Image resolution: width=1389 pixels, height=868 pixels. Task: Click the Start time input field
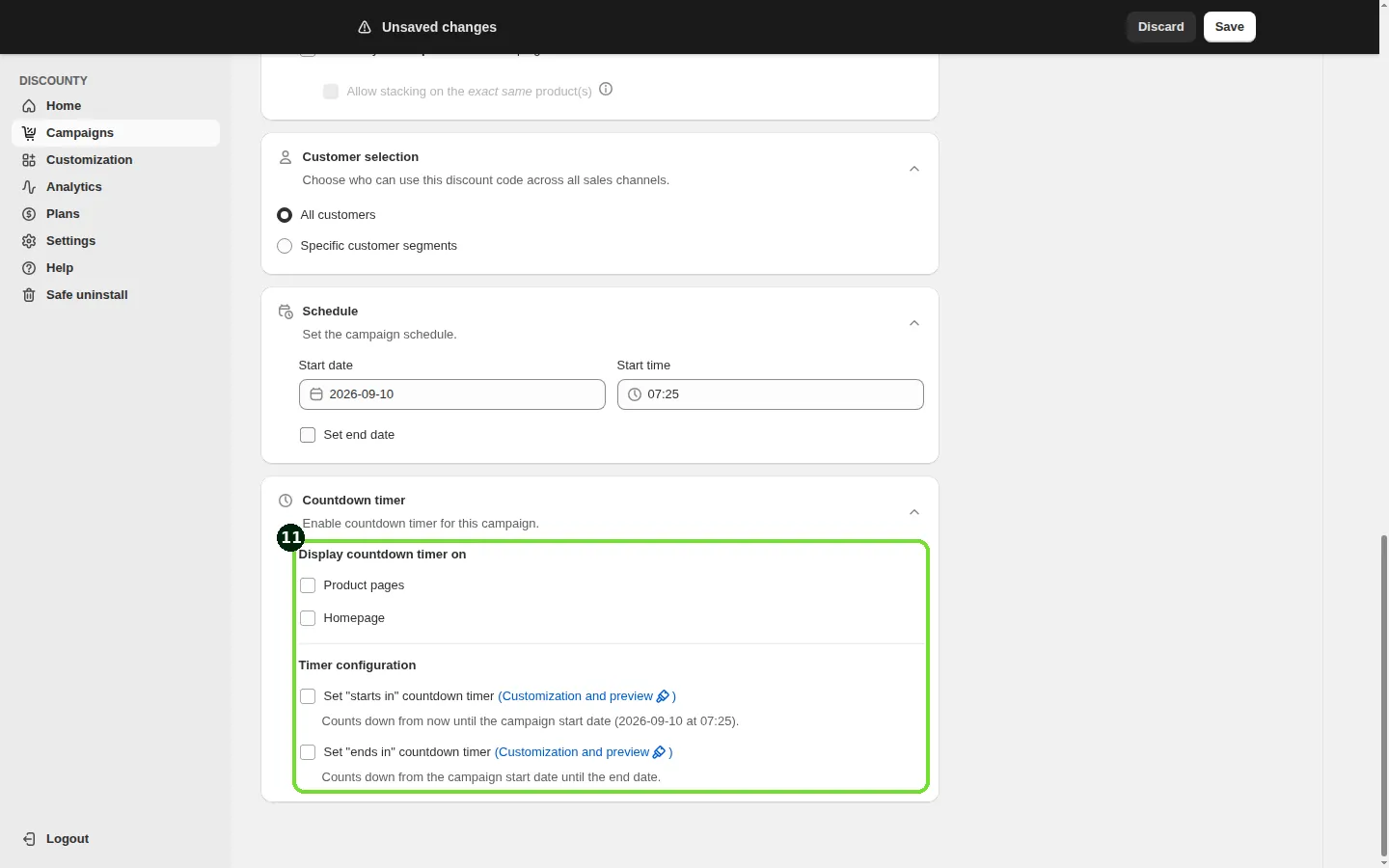click(x=771, y=394)
